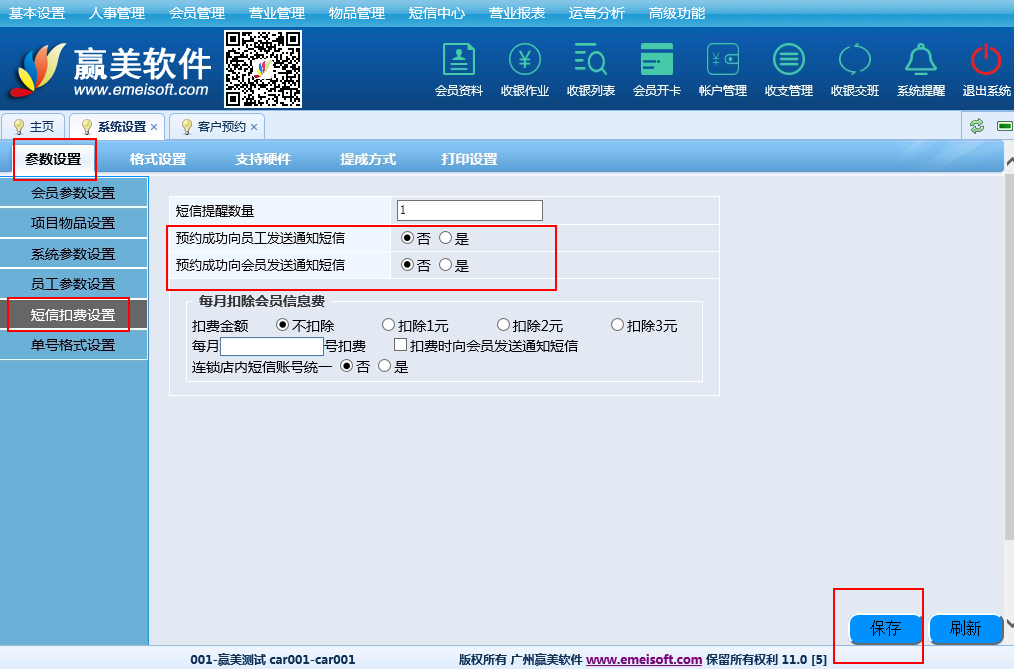The height and width of the screenshot is (669, 1014).
Task: Open the 收银交班 shift handover icon
Action: point(854,62)
